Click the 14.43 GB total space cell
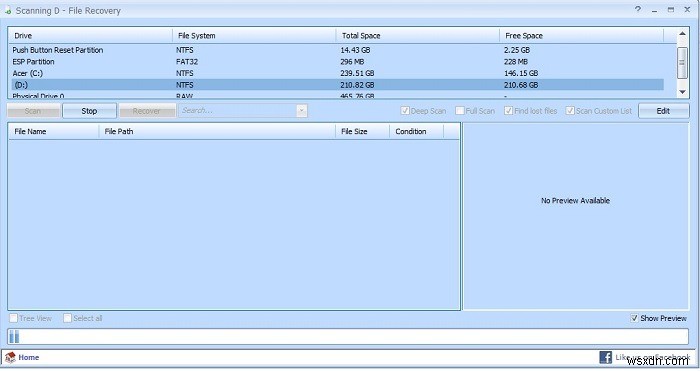 (355, 50)
